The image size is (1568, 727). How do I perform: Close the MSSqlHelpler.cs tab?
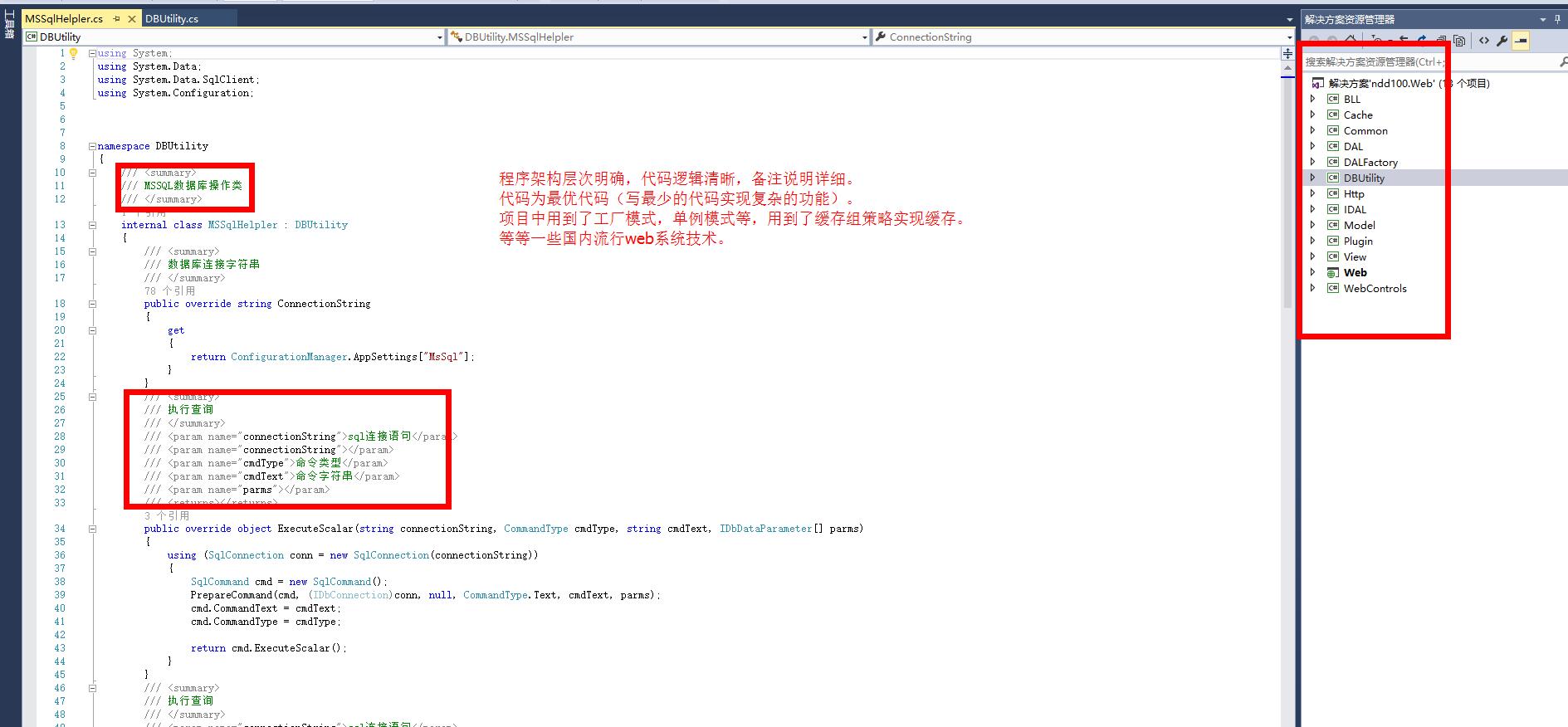tap(131, 18)
